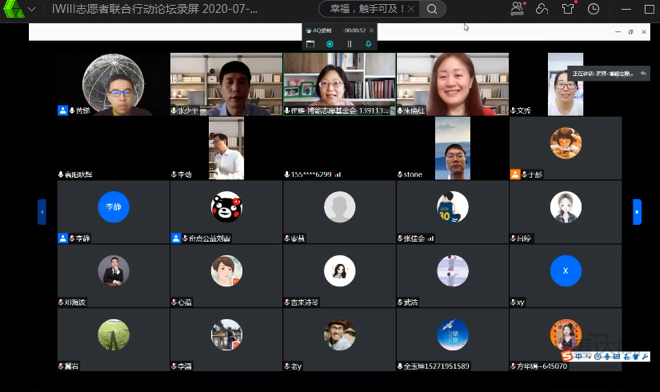Clear the search box text with the X
The height and width of the screenshot is (392, 660).
point(411,9)
